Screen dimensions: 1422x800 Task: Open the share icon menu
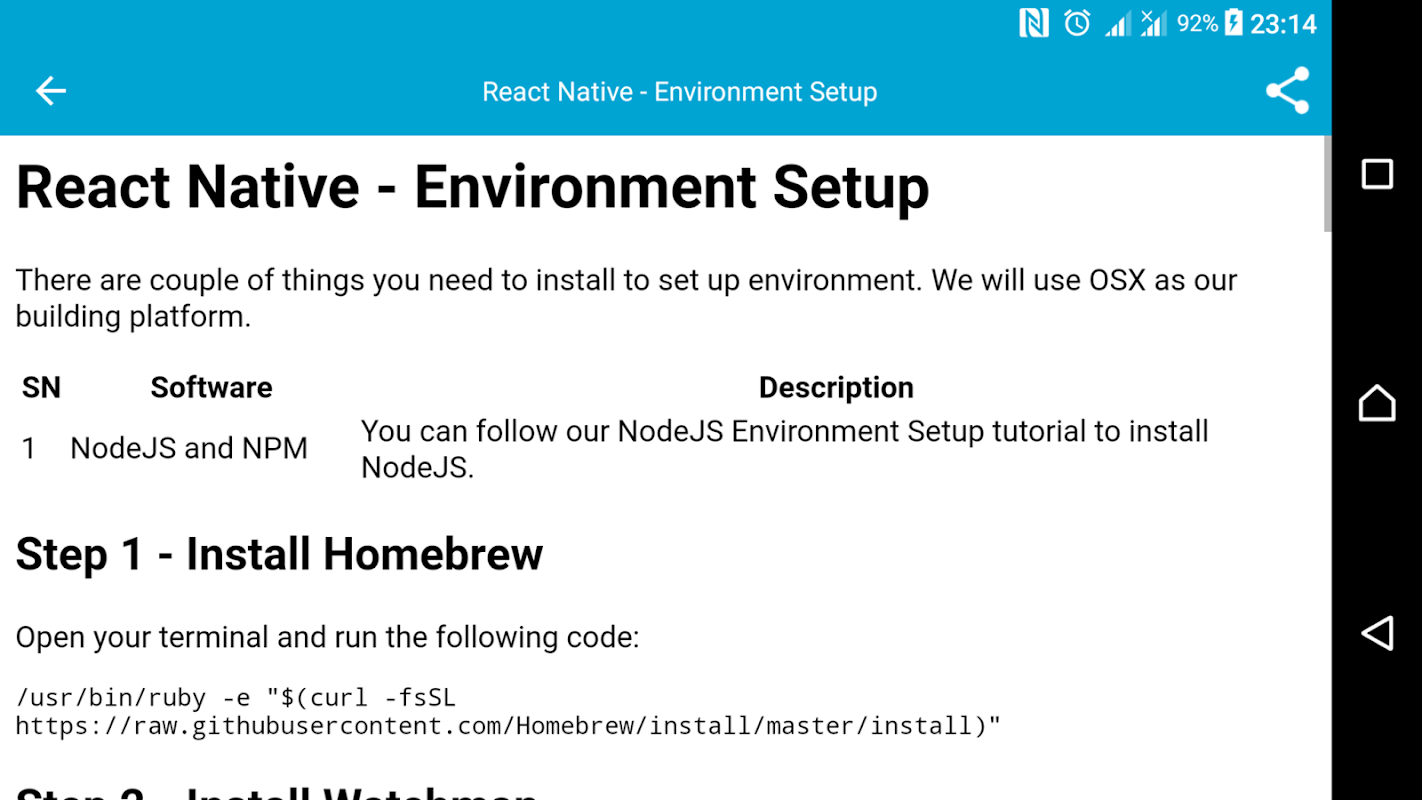click(x=1287, y=91)
